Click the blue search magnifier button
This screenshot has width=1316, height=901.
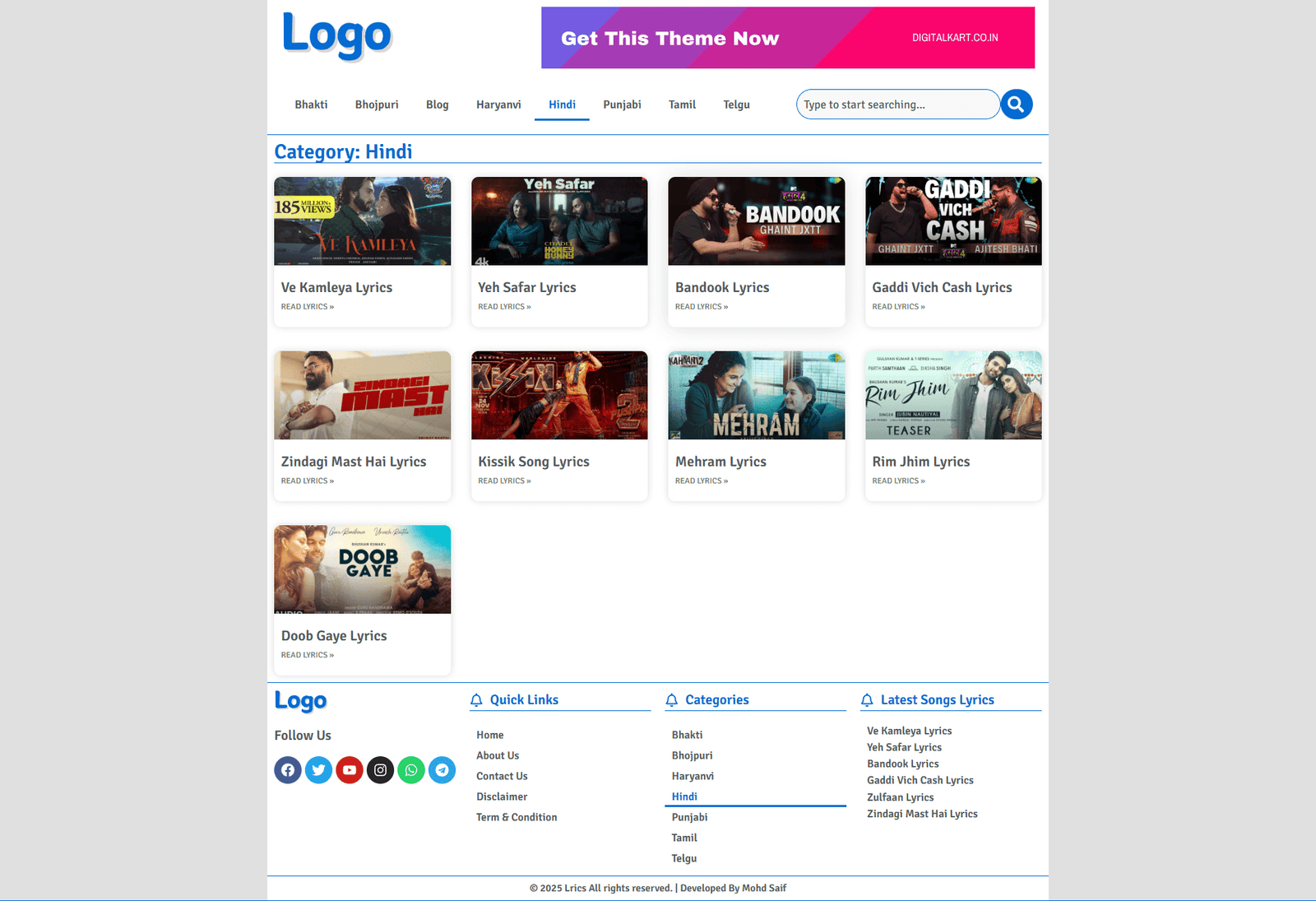[1016, 104]
